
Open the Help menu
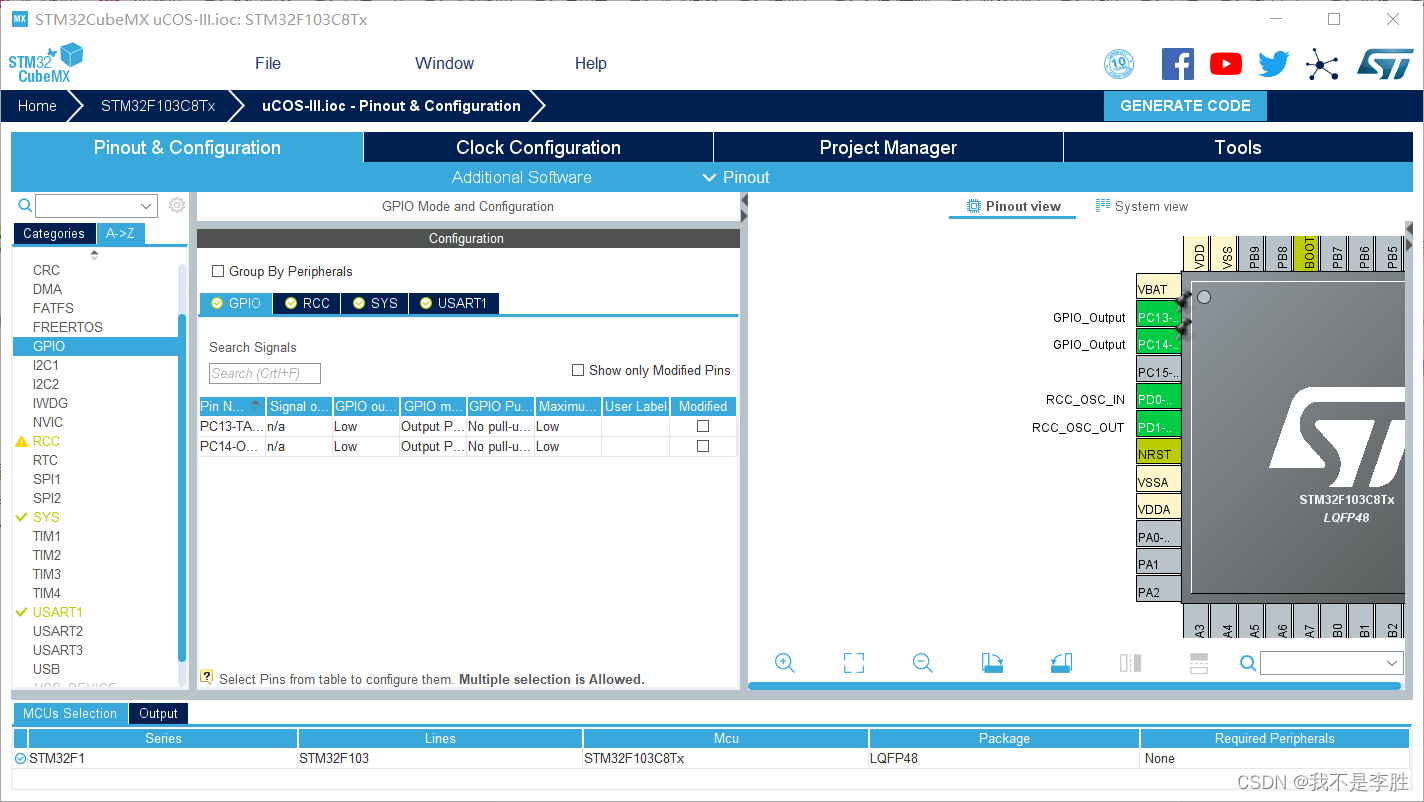click(x=591, y=63)
